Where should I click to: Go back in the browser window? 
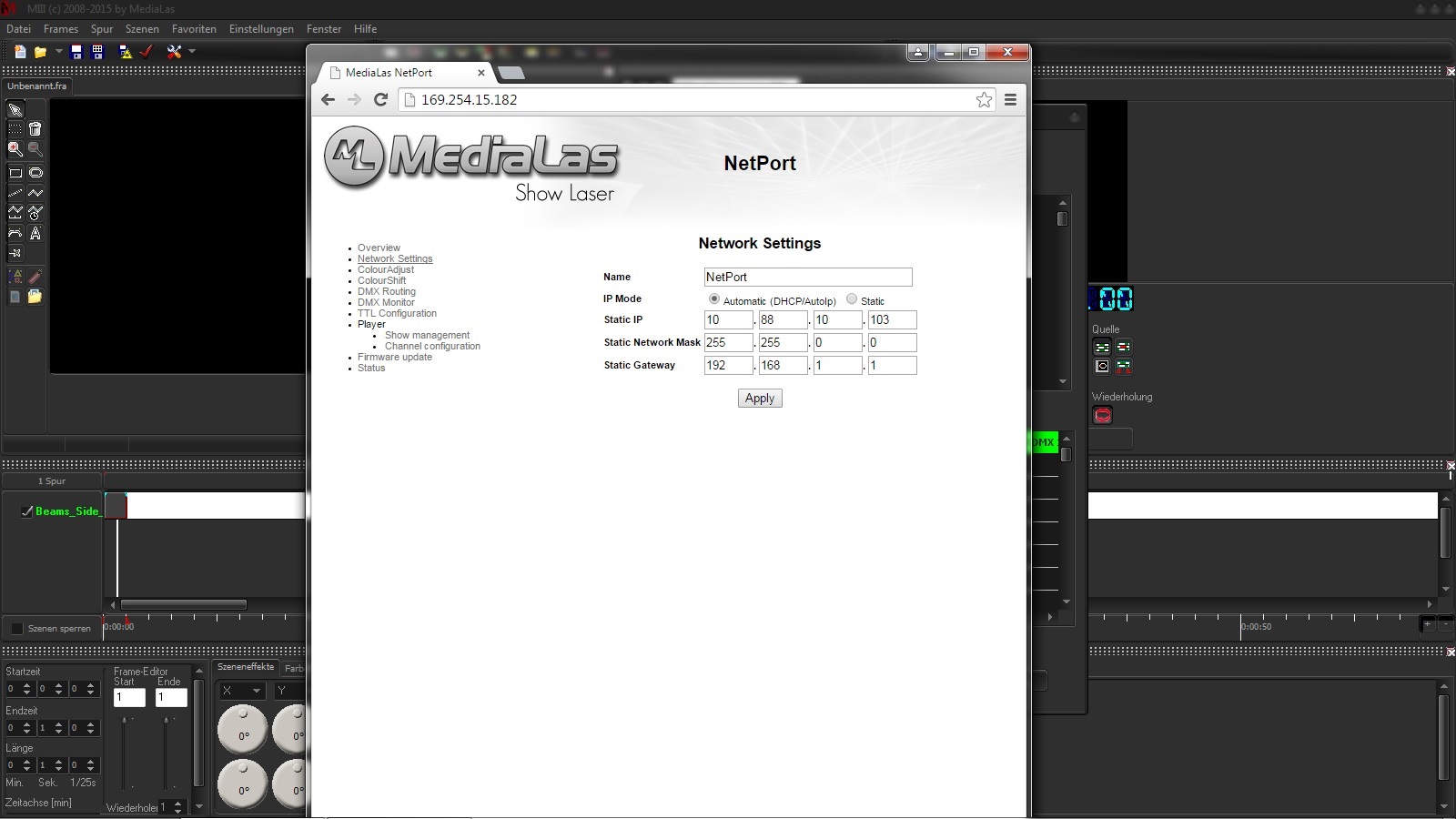pos(328,100)
